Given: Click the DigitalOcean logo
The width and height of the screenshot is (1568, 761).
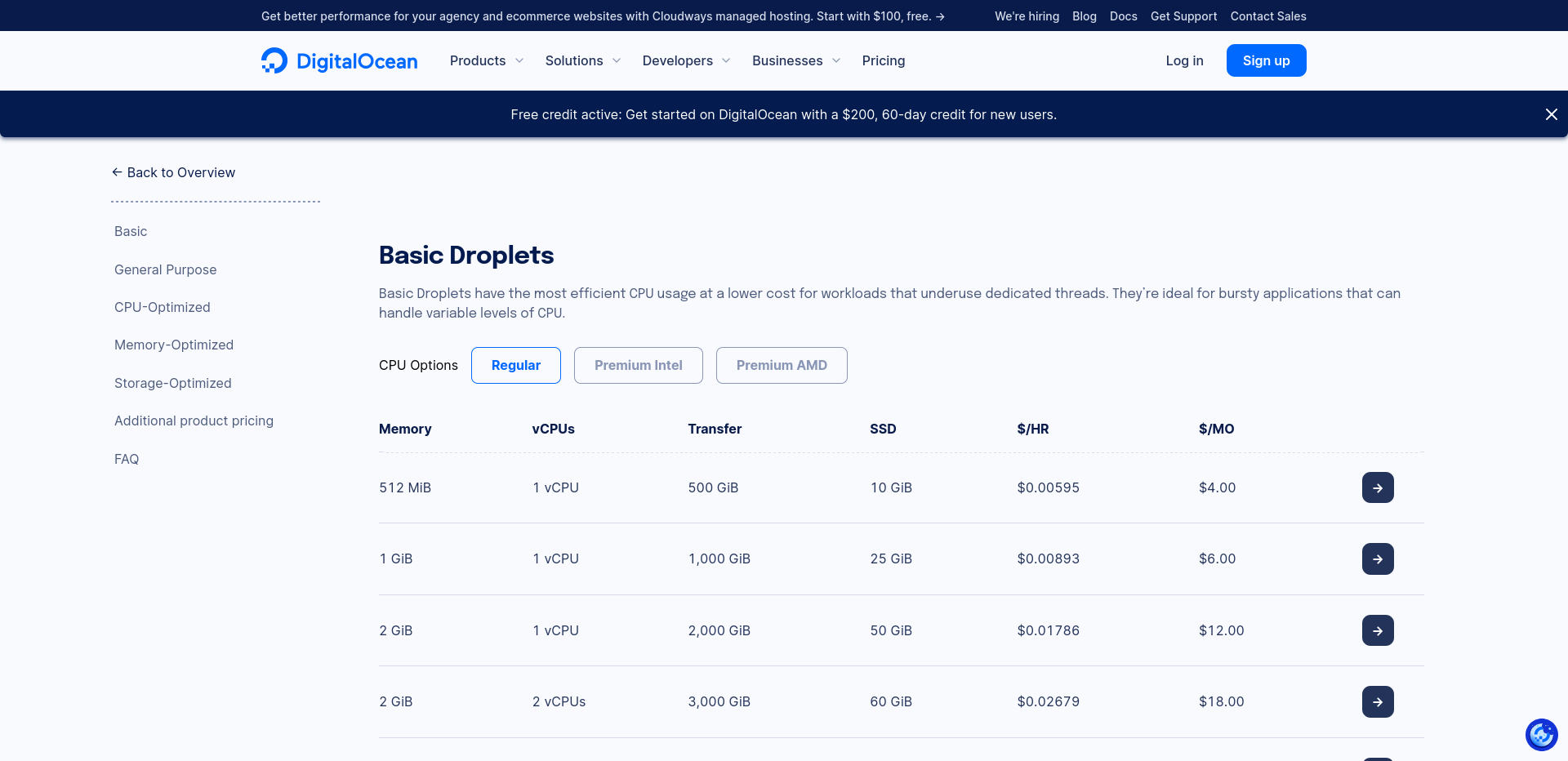Looking at the screenshot, I should [x=338, y=60].
